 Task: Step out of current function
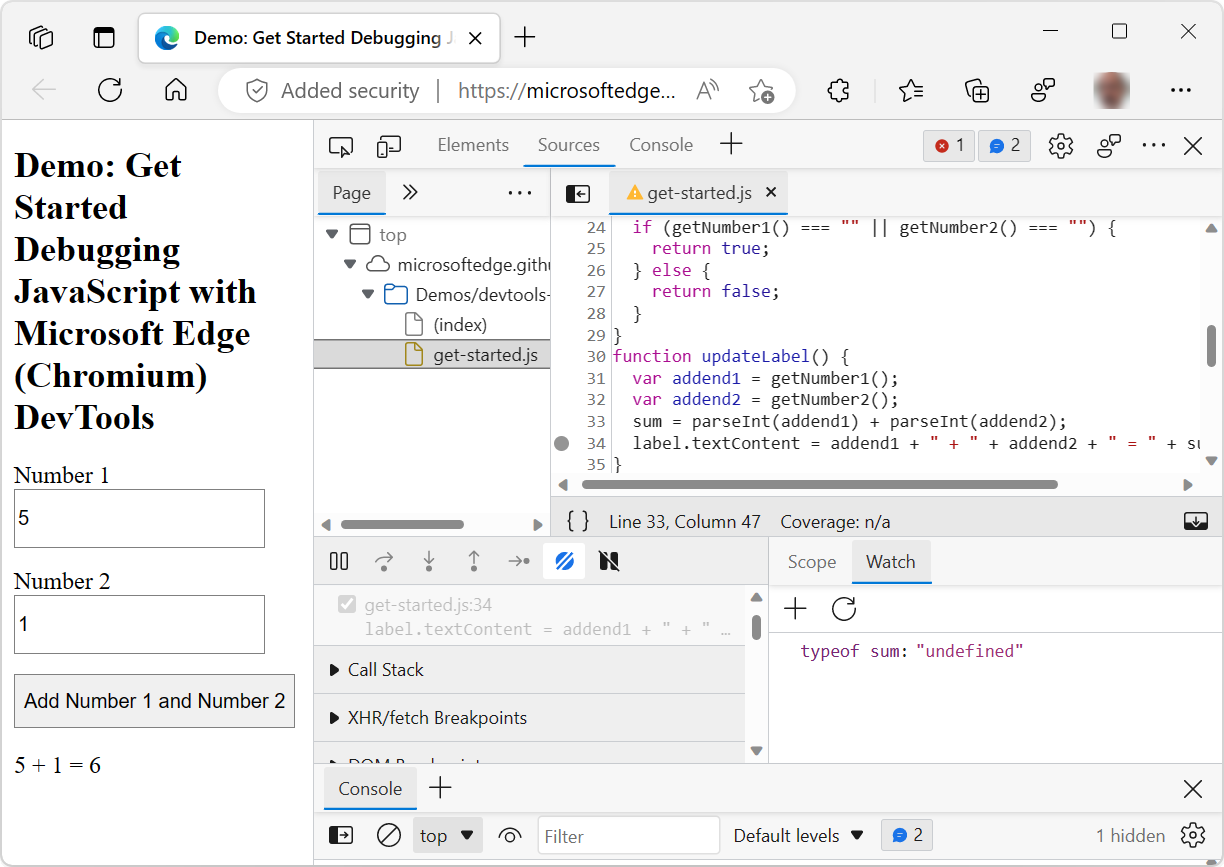click(x=474, y=561)
